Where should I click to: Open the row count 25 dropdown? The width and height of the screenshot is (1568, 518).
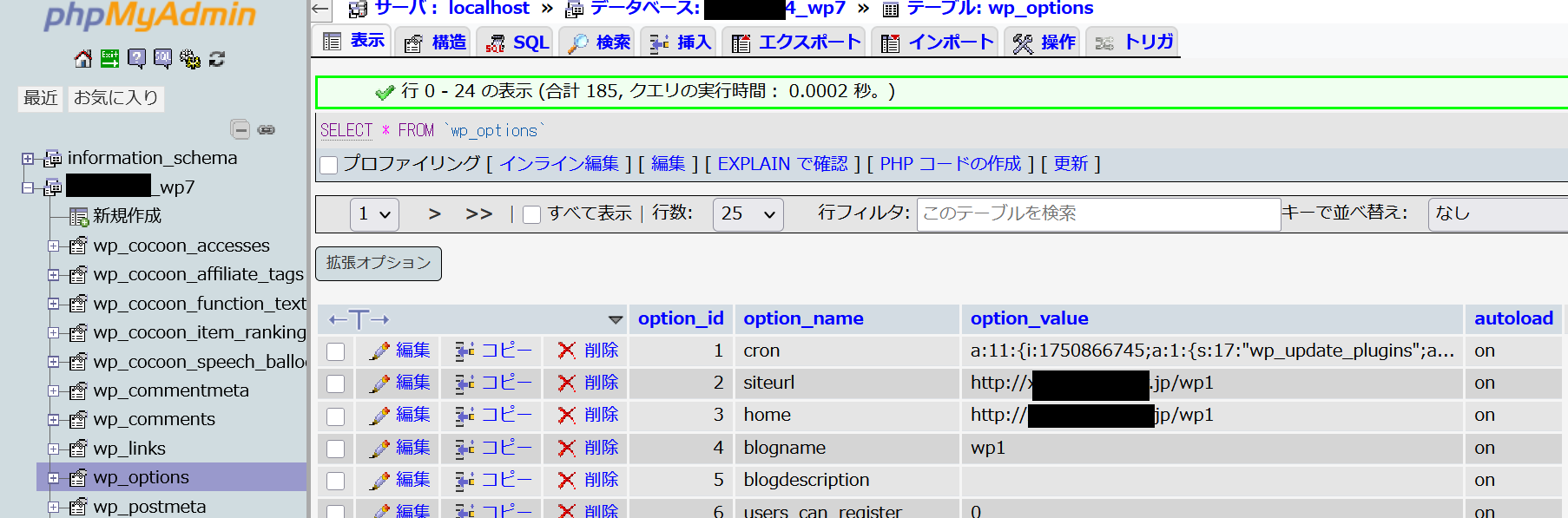(748, 213)
